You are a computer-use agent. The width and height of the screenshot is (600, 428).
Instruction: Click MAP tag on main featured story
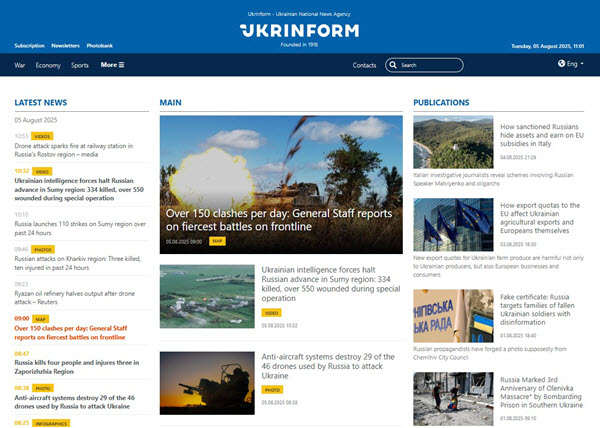click(x=217, y=241)
